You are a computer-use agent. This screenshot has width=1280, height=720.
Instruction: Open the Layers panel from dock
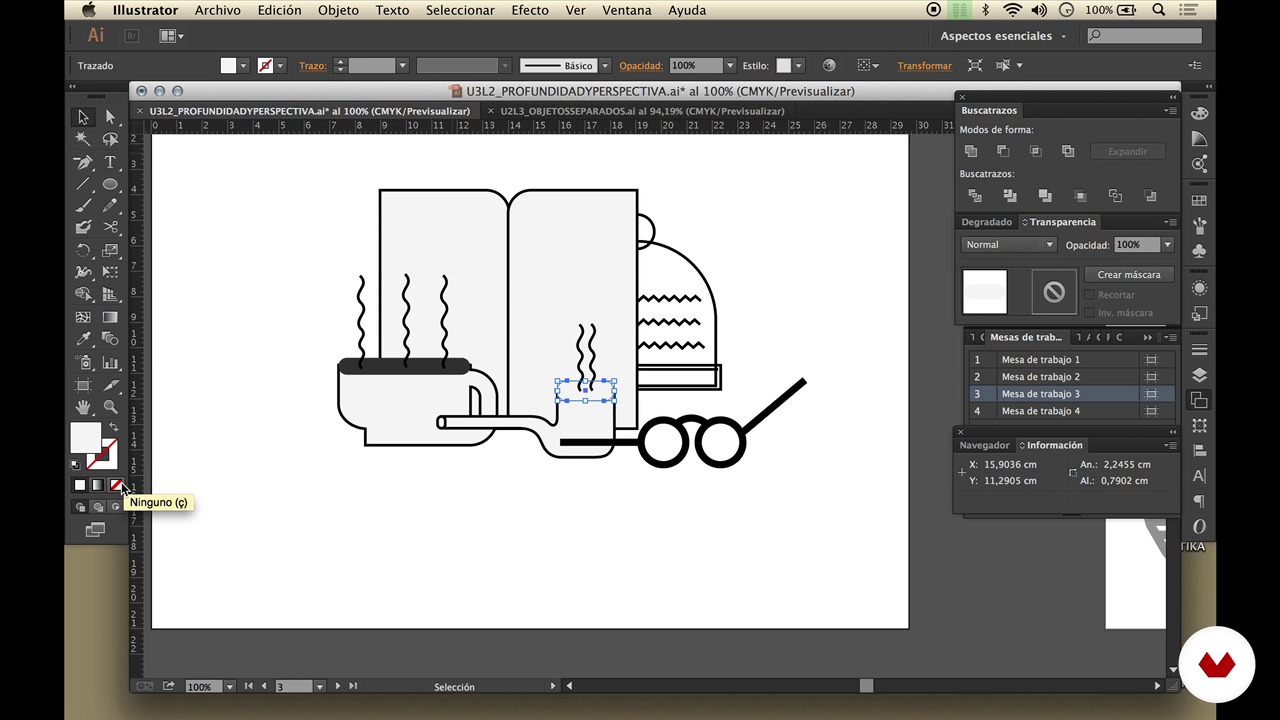[1199, 375]
